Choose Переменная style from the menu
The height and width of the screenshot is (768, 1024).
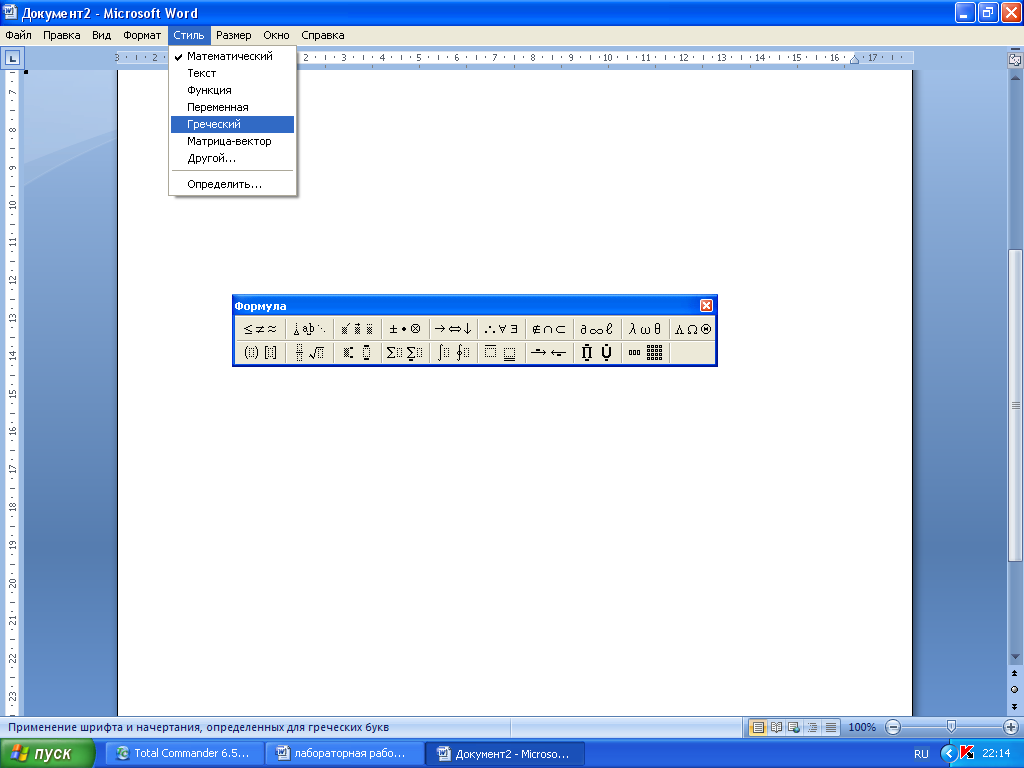coord(232,107)
